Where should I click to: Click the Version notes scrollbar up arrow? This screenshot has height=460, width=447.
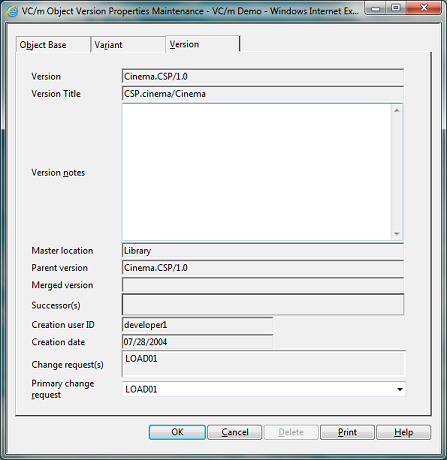point(397,110)
